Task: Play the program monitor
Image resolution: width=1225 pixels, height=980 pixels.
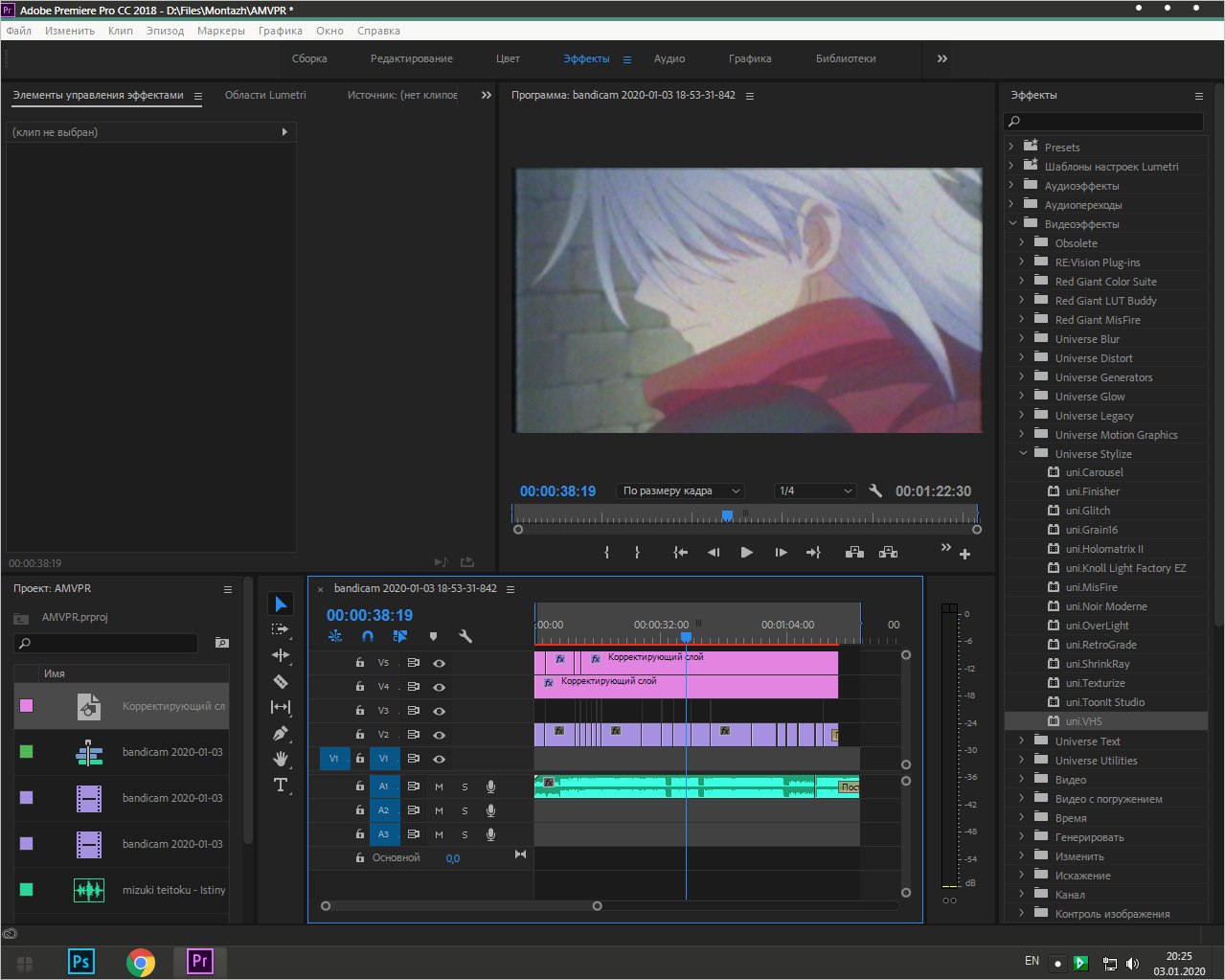Action: tap(747, 553)
